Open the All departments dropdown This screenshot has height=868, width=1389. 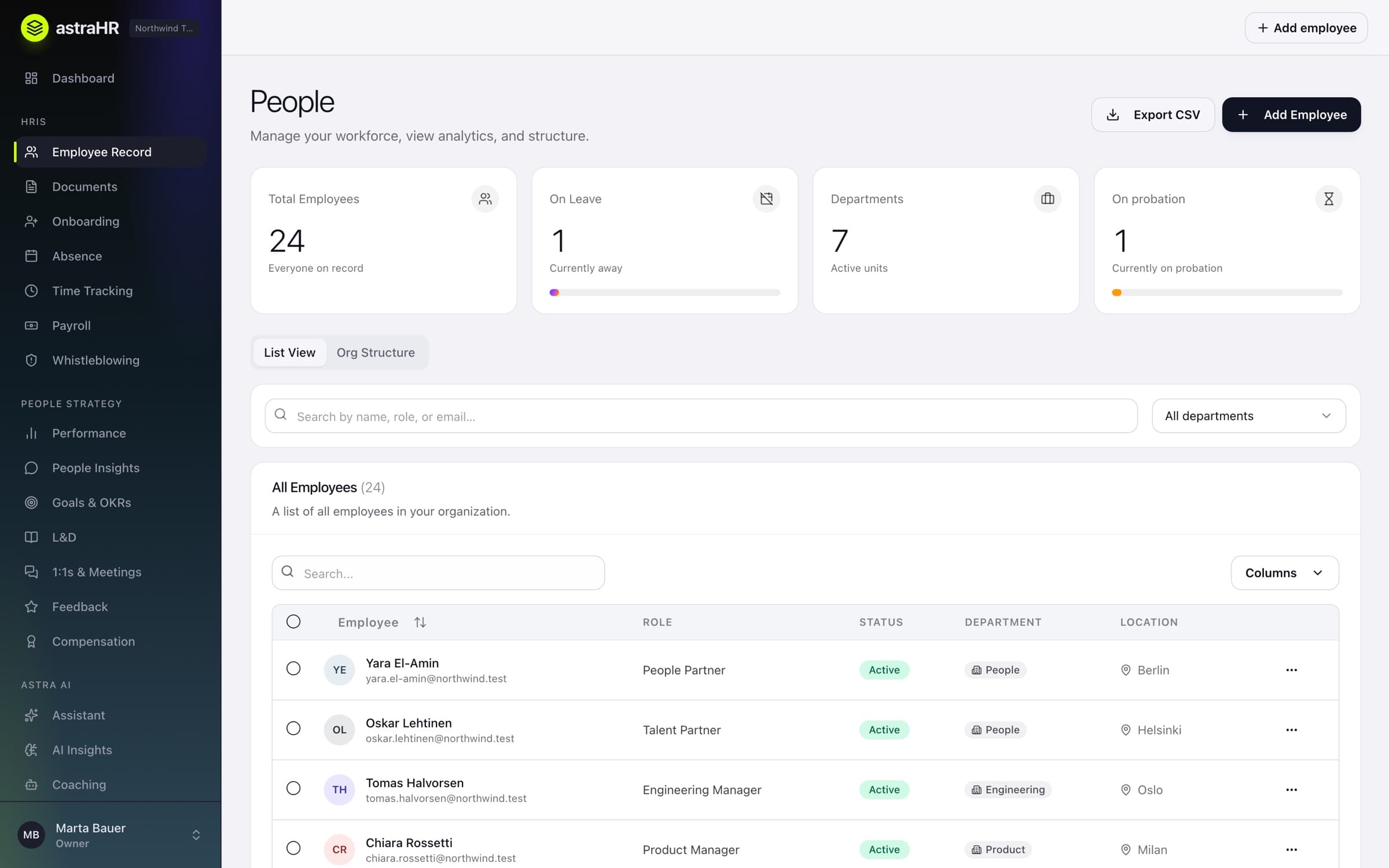(1248, 415)
